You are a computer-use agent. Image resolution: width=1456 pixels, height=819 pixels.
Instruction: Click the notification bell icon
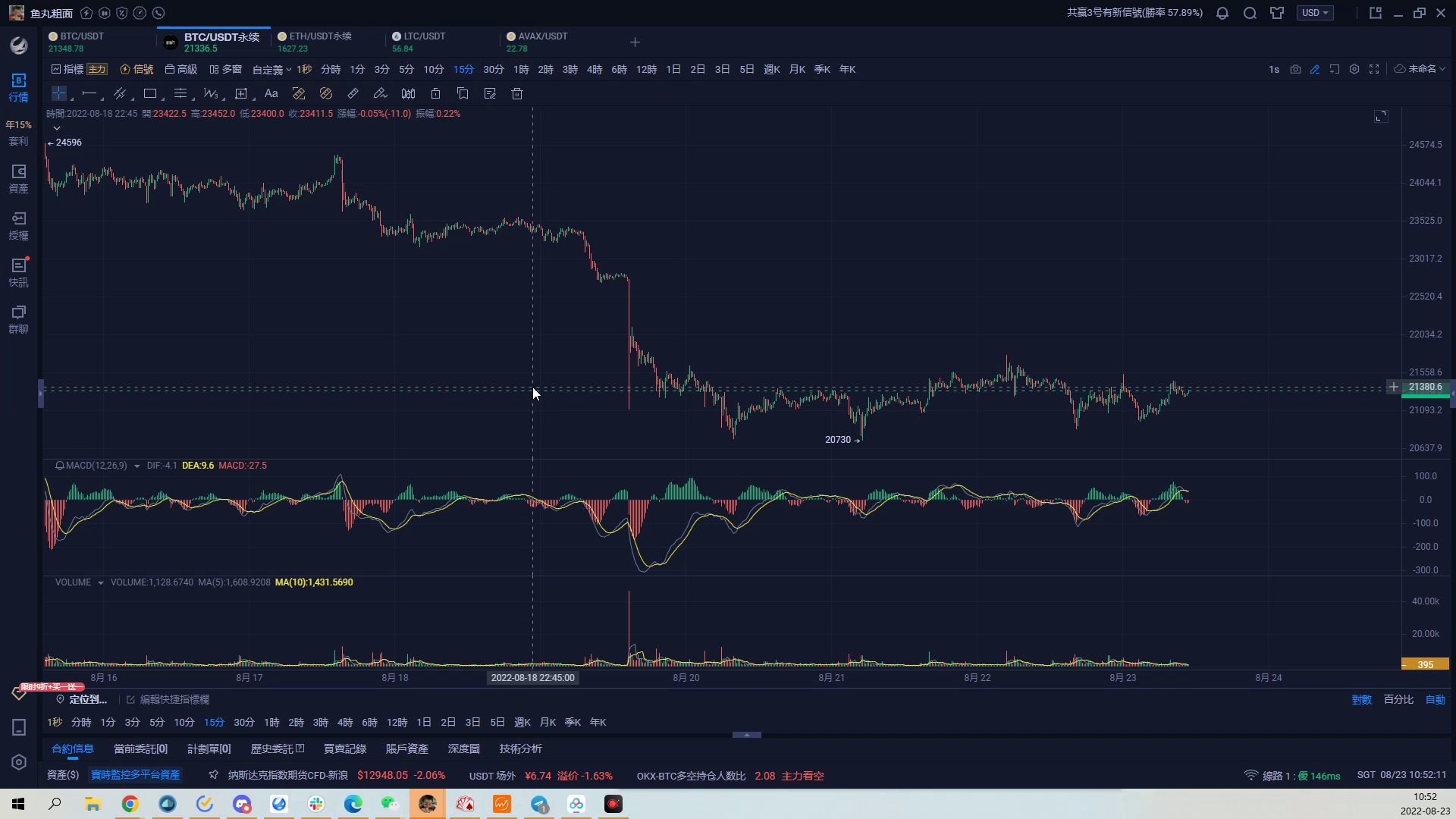(x=1222, y=13)
